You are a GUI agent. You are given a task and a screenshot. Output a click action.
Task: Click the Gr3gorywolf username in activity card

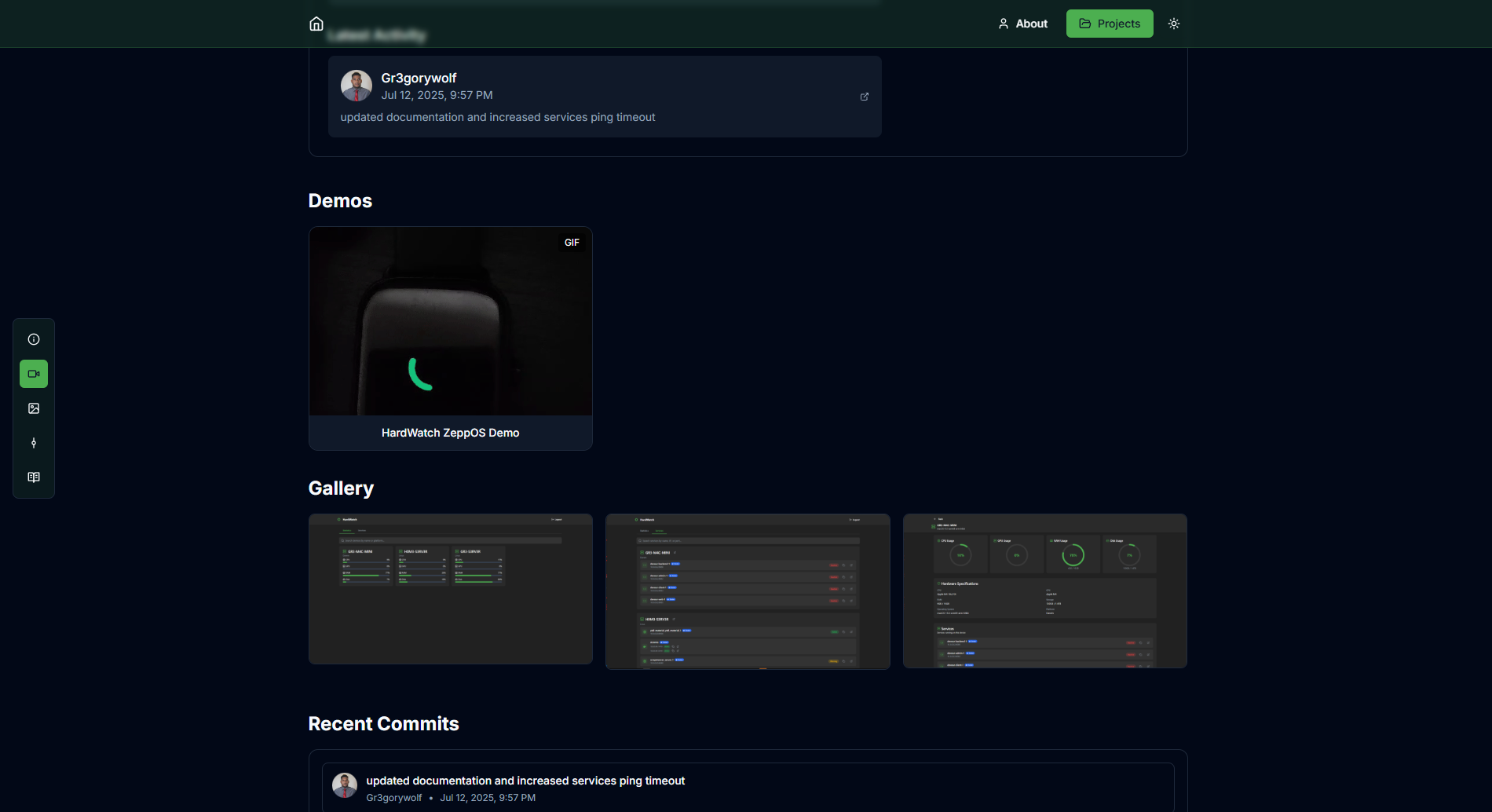[419, 78]
